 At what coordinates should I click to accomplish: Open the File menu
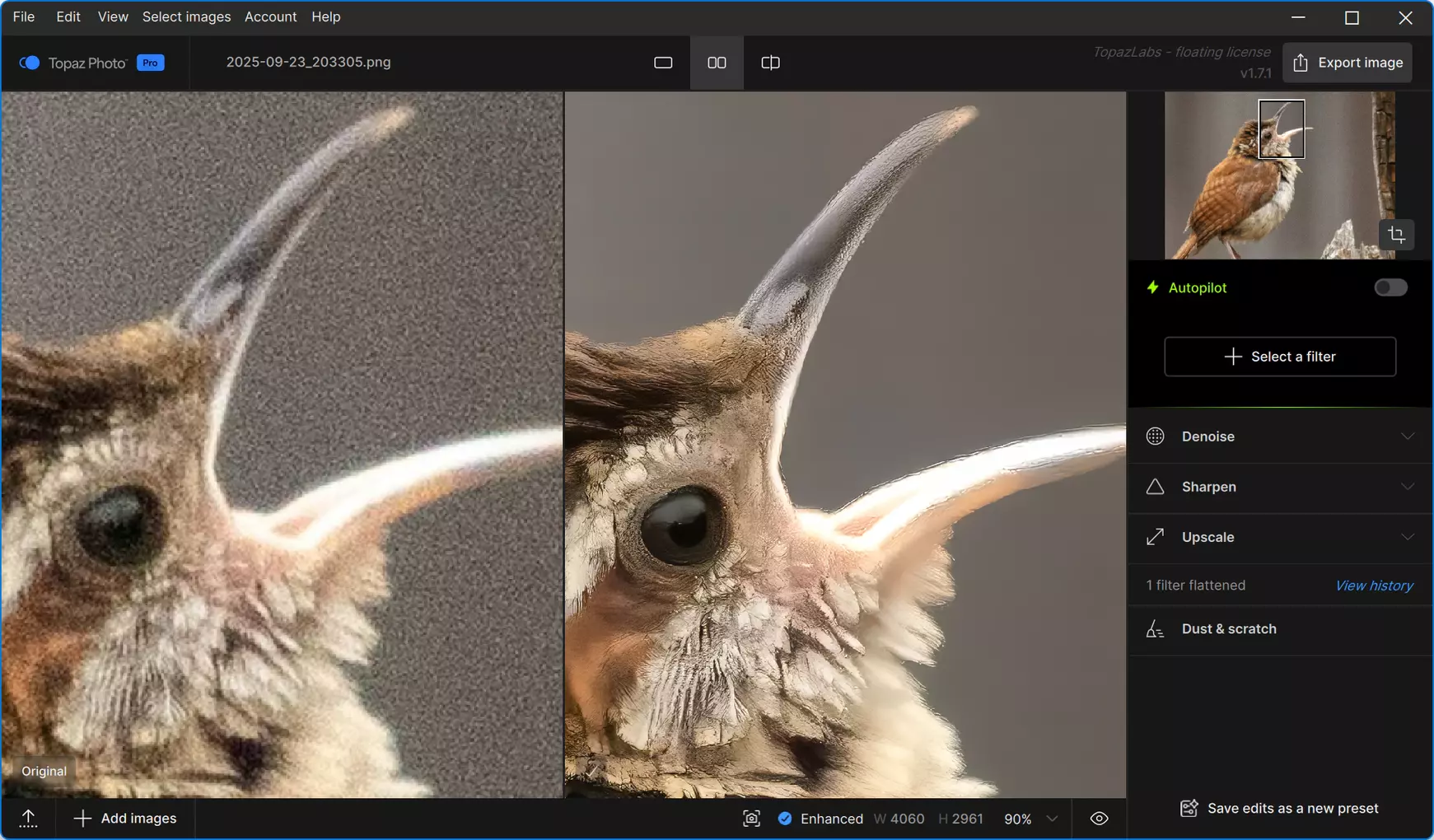tap(24, 16)
